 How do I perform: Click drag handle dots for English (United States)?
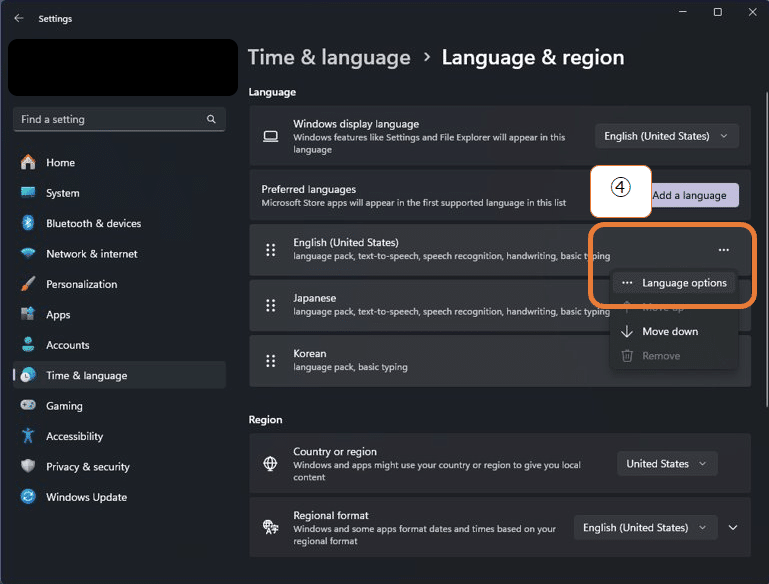pos(270,250)
